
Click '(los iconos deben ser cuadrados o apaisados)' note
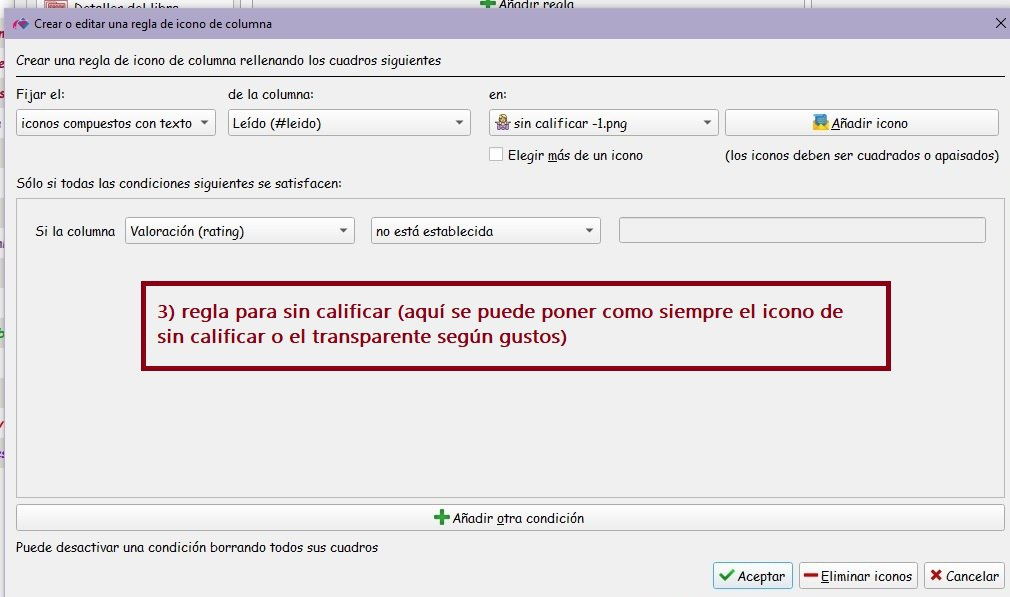[x=862, y=155]
